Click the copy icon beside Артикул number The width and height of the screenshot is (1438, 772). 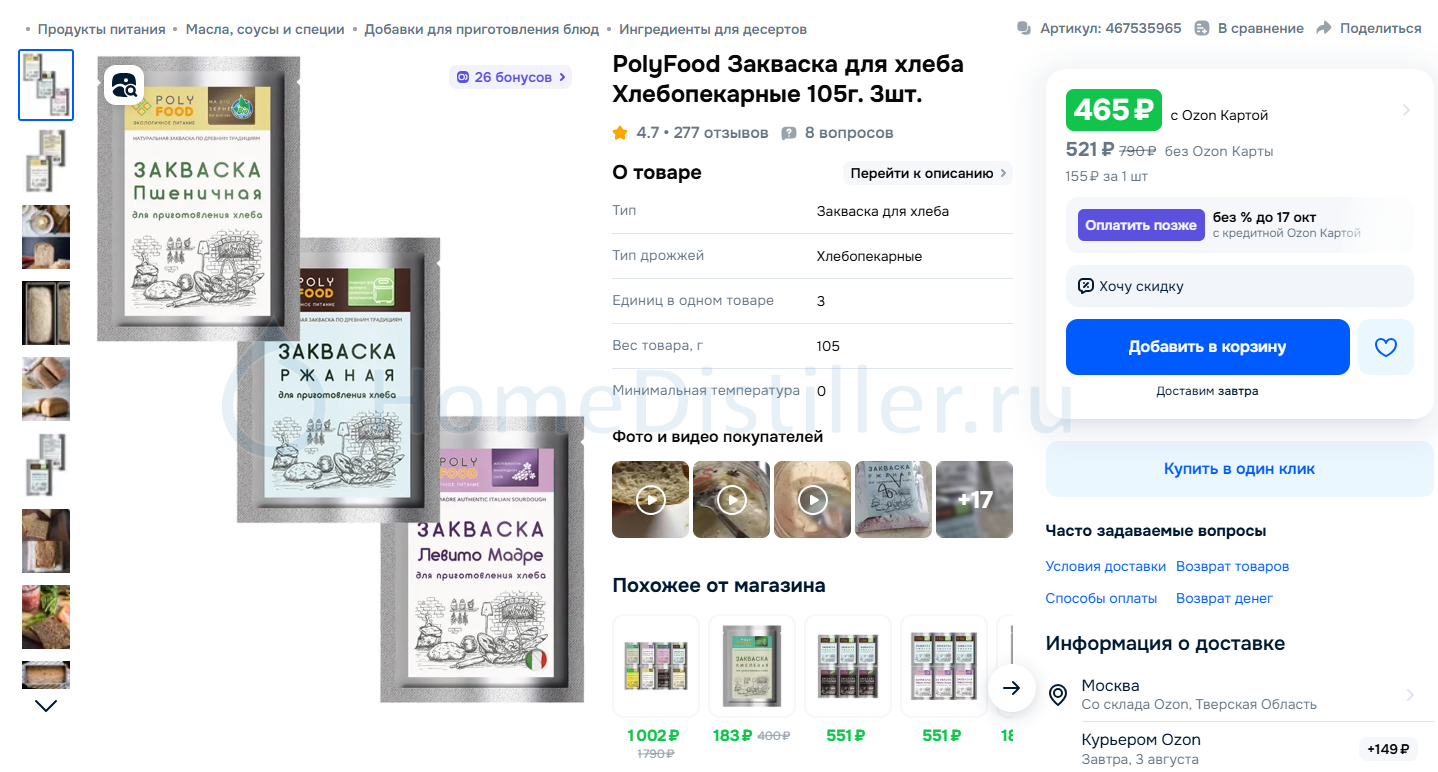(1024, 28)
